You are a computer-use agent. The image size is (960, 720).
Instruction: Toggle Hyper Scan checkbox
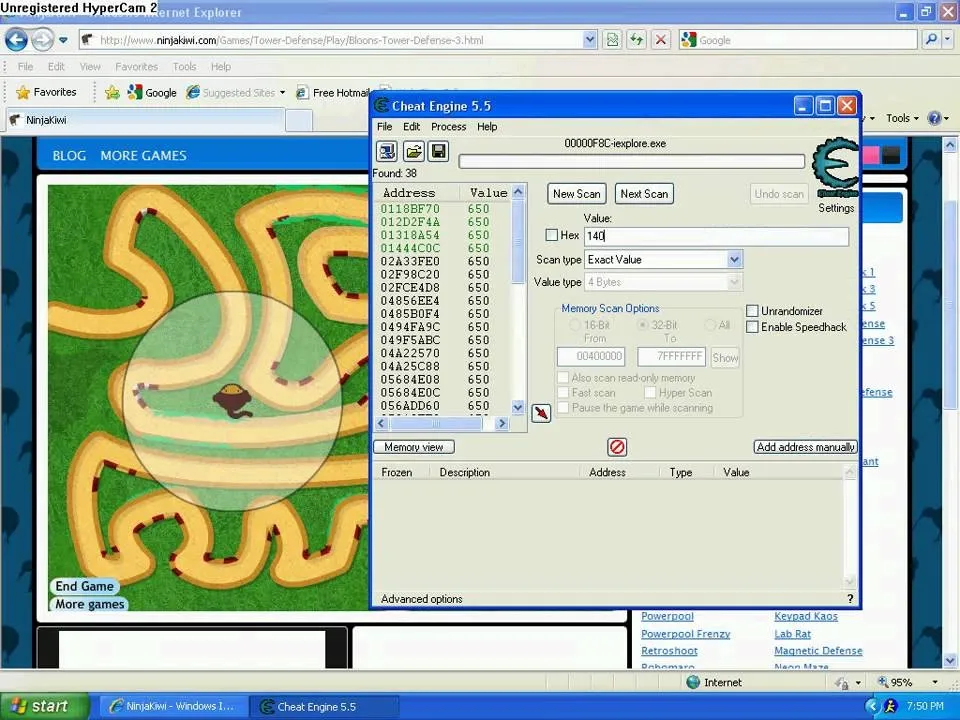click(650, 392)
